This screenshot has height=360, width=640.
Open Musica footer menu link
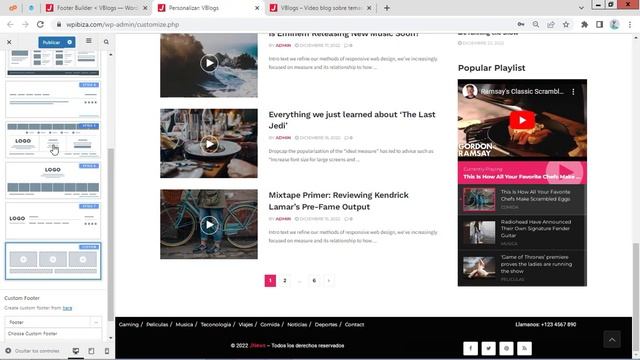tap(184, 324)
